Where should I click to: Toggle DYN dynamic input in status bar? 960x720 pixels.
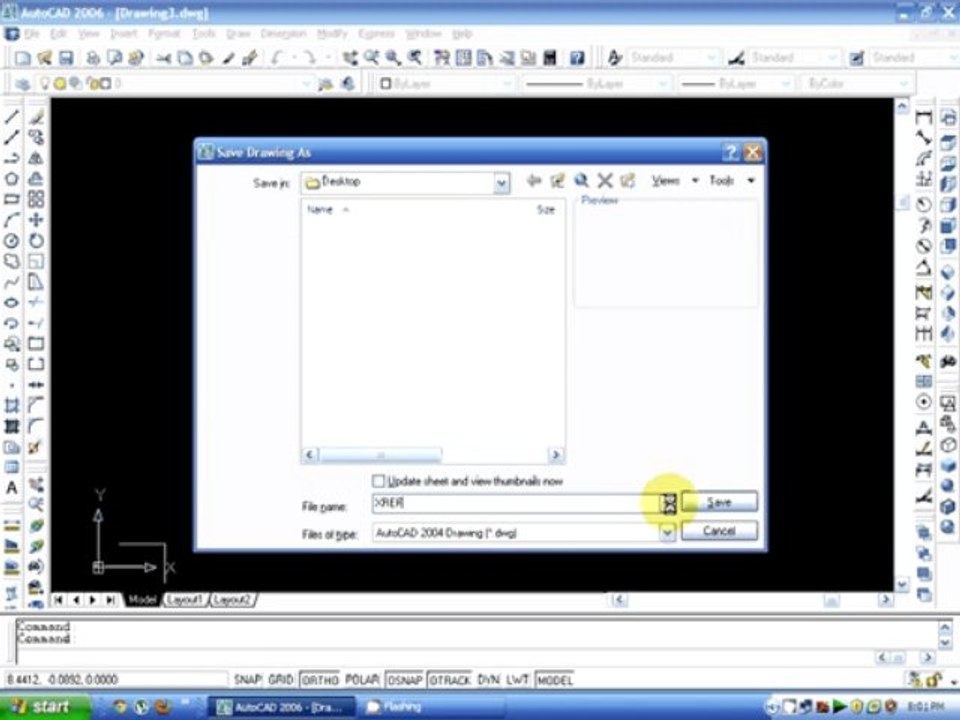[x=488, y=680]
